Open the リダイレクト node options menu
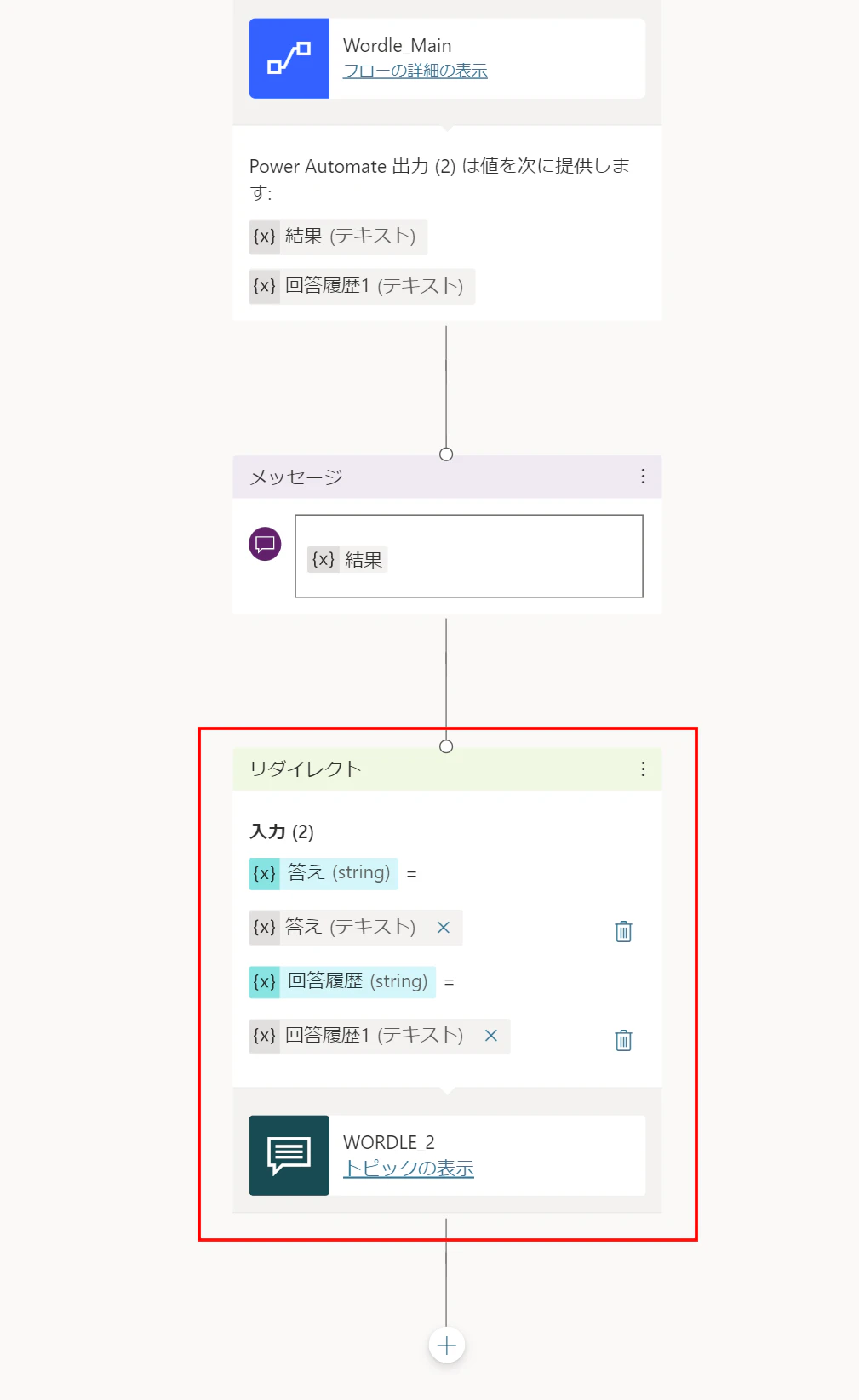859x1400 pixels. (x=643, y=769)
